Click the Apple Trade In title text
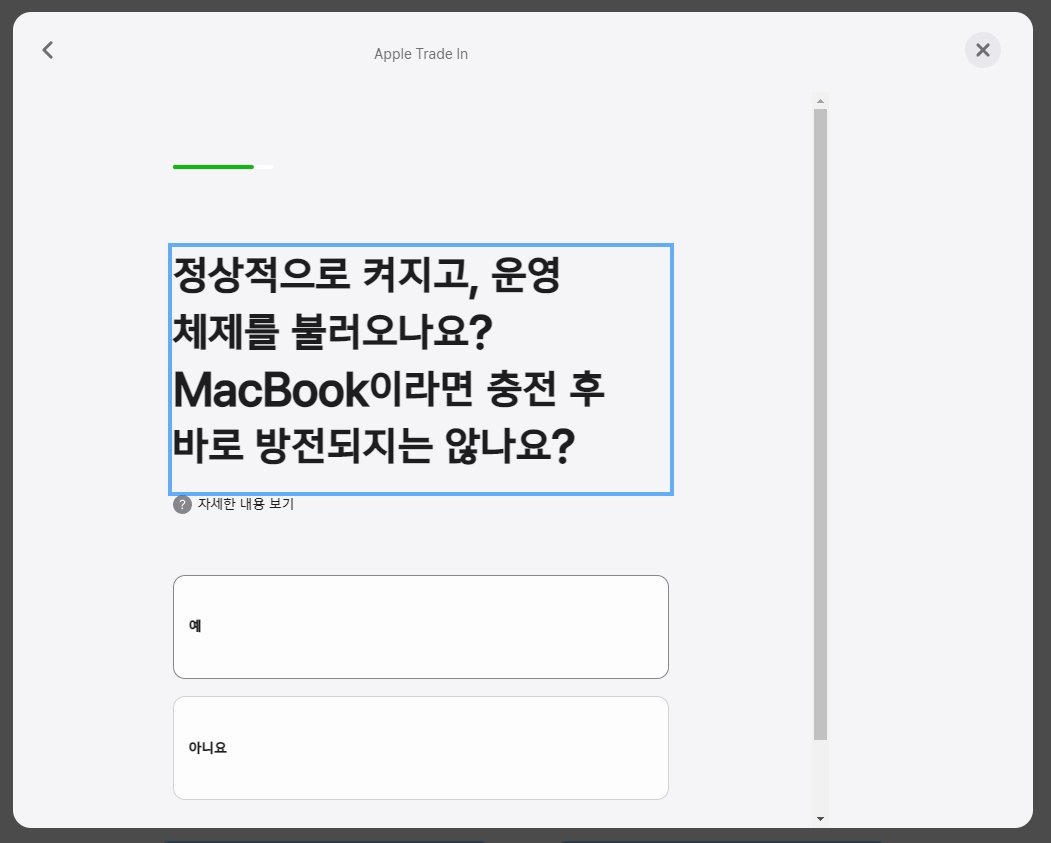Screen dimensions: 1051x843 (421, 54)
